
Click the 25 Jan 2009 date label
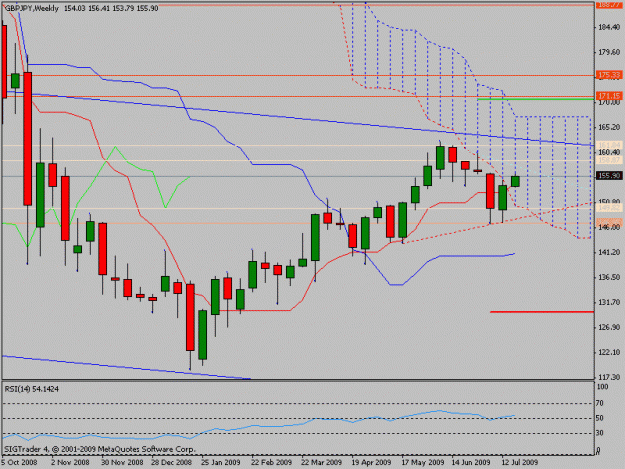point(221,462)
